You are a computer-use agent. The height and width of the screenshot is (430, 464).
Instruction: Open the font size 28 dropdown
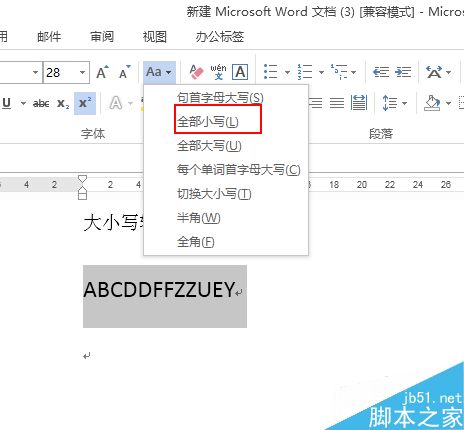pos(82,72)
